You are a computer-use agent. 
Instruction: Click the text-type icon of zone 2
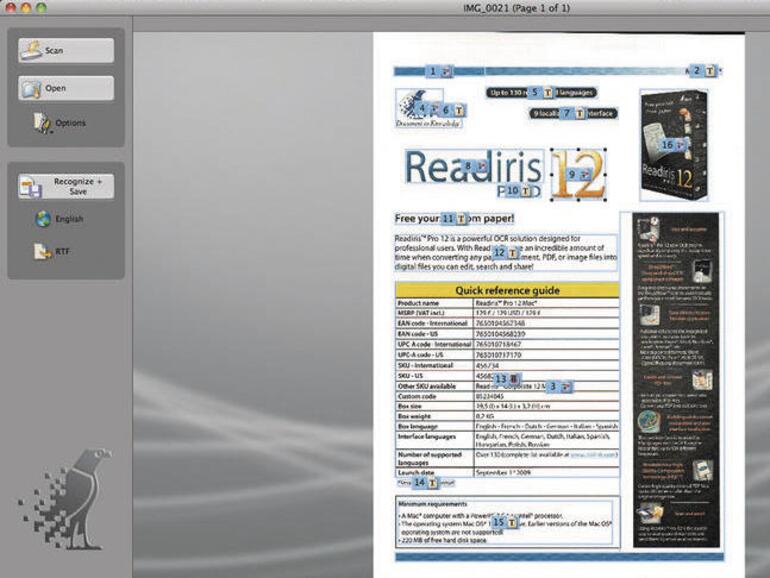(710, 71)
